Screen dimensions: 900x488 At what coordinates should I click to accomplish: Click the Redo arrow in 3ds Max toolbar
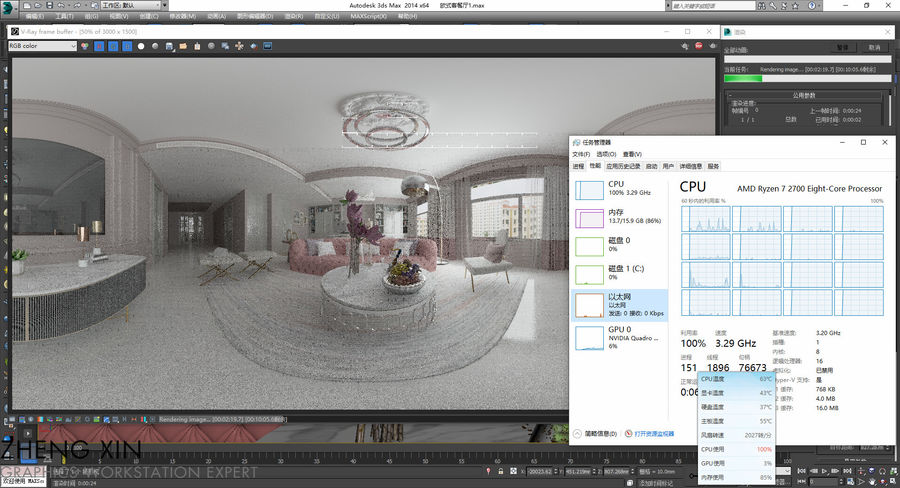point(77,5)
